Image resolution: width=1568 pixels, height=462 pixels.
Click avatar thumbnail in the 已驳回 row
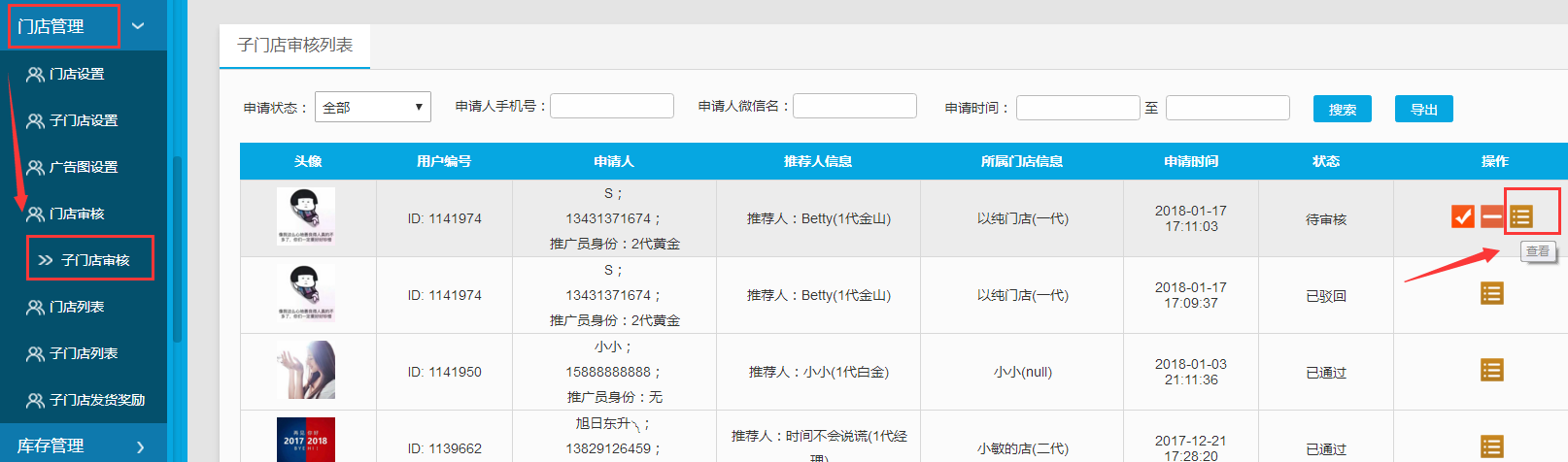(306, 293)
